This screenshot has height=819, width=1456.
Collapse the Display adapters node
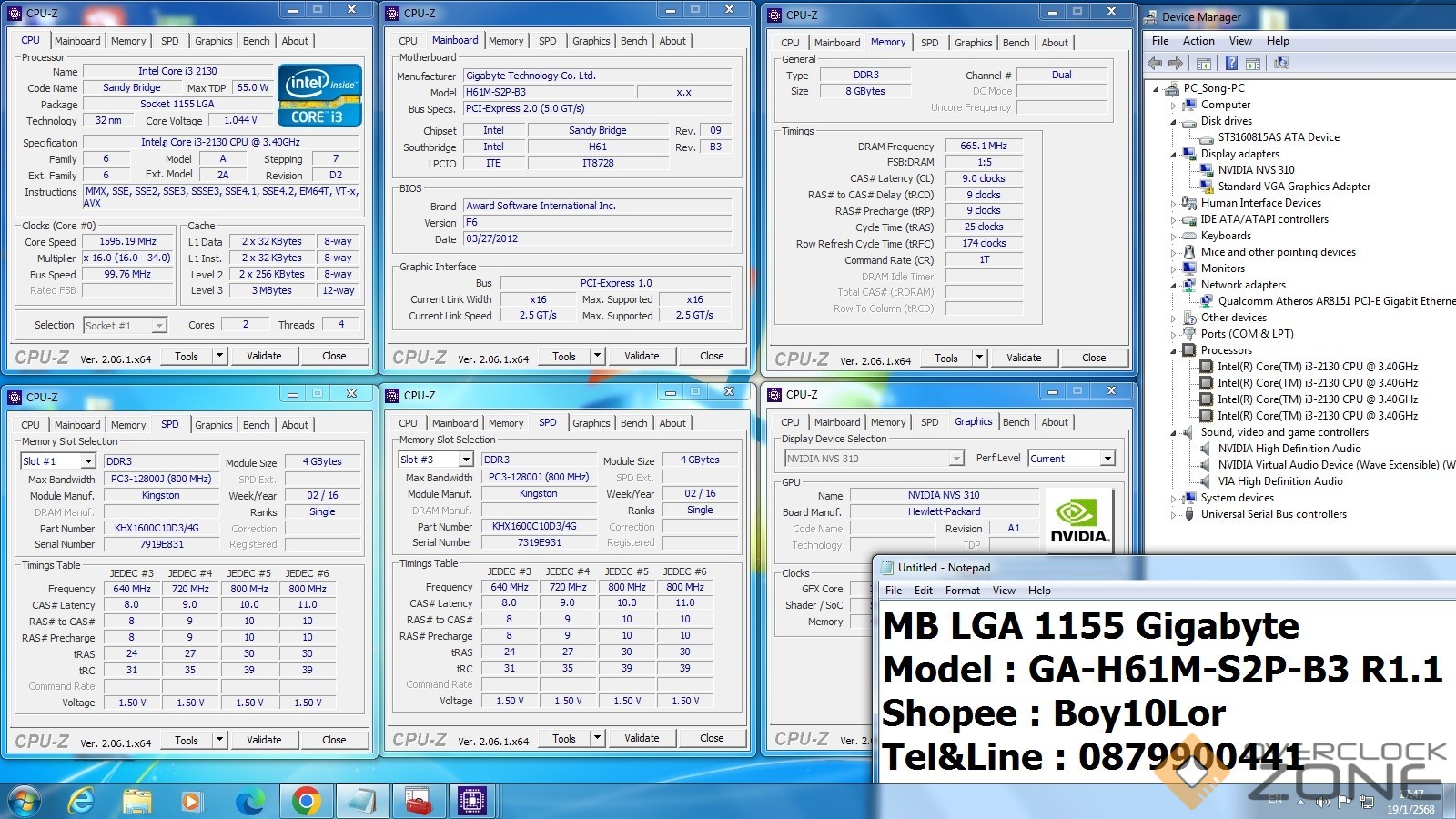(x=1174, y=154)
